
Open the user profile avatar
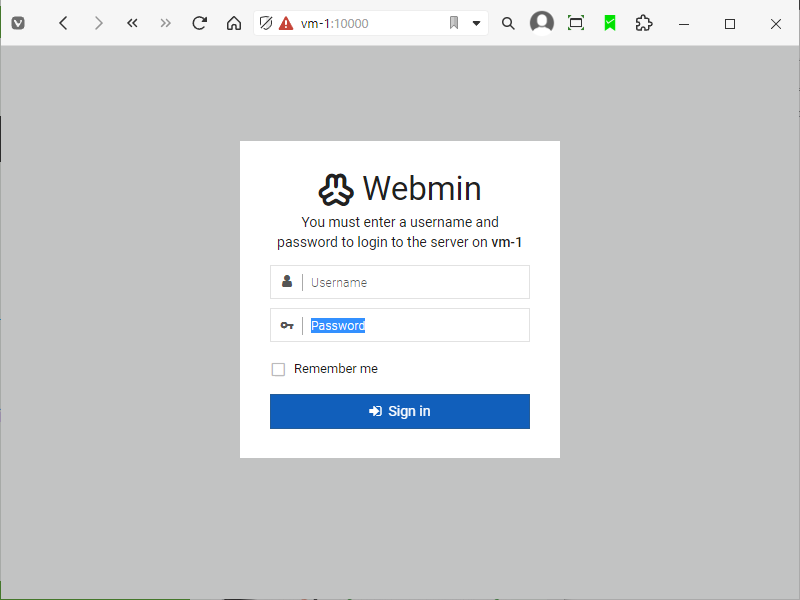(542, 23)
